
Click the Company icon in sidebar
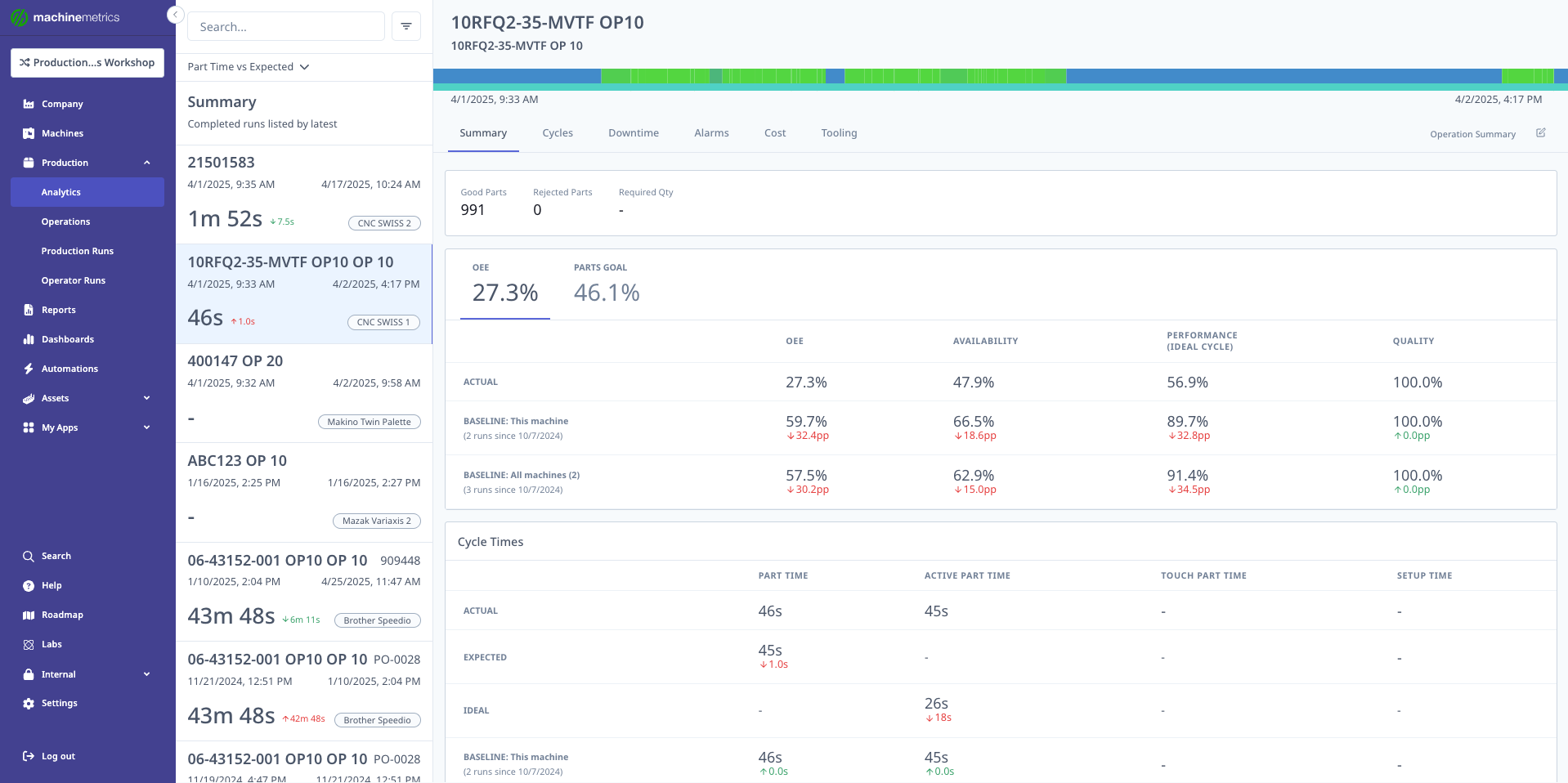[29, 104]
